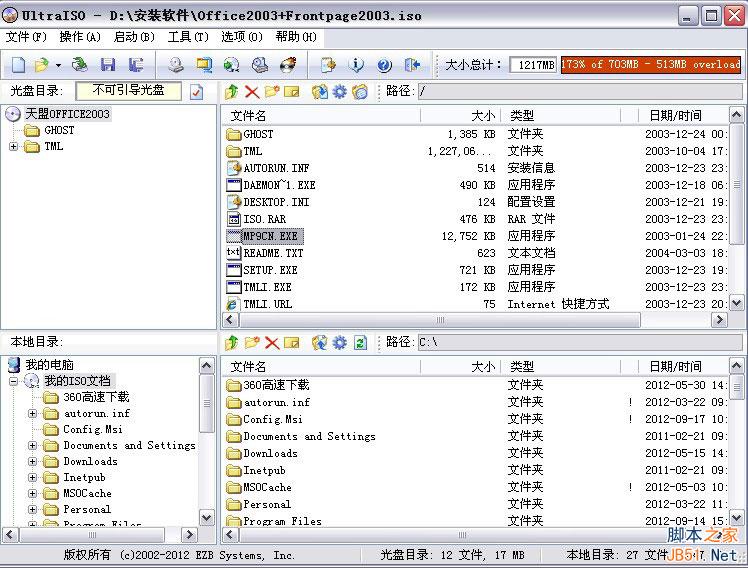Click the Exit toolbar icon

[x=412, y=64]
